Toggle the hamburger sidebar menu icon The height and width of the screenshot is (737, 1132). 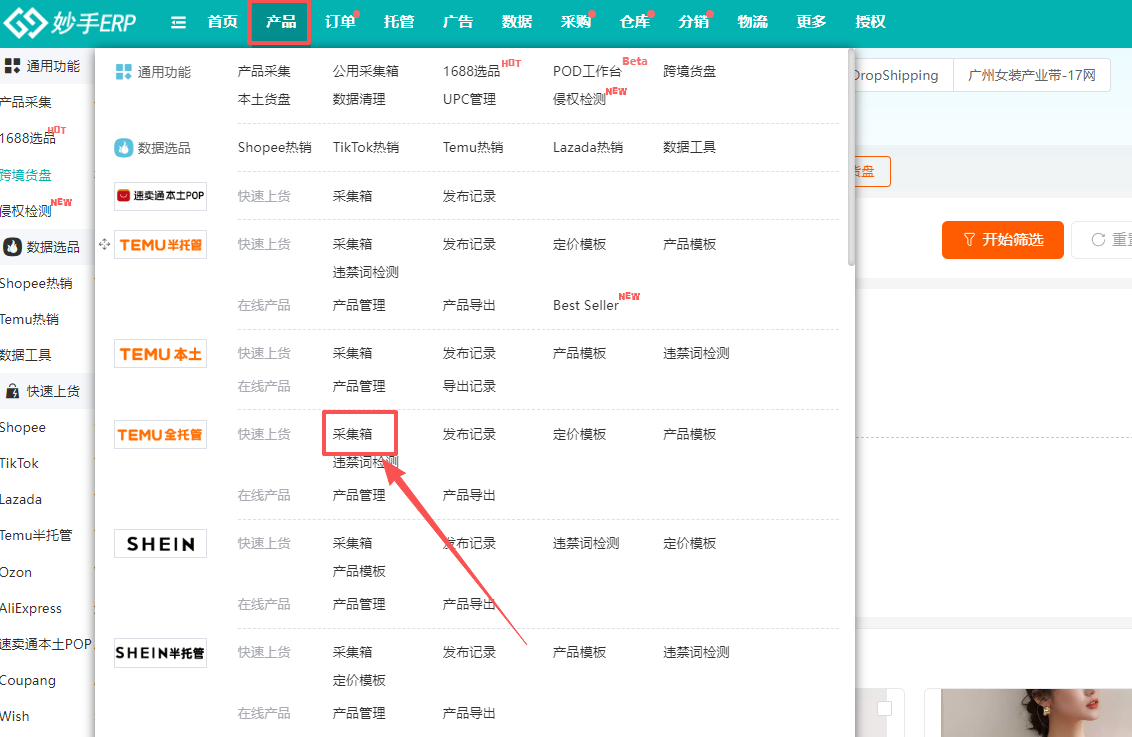[178, 22]
